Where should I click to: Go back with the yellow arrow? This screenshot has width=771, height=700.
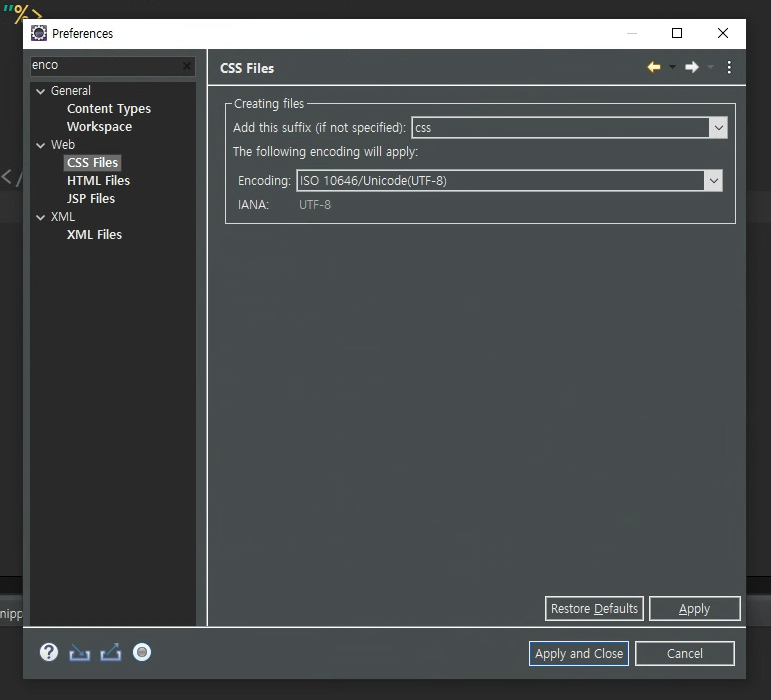pyautogui.click(x=654, y=67)
